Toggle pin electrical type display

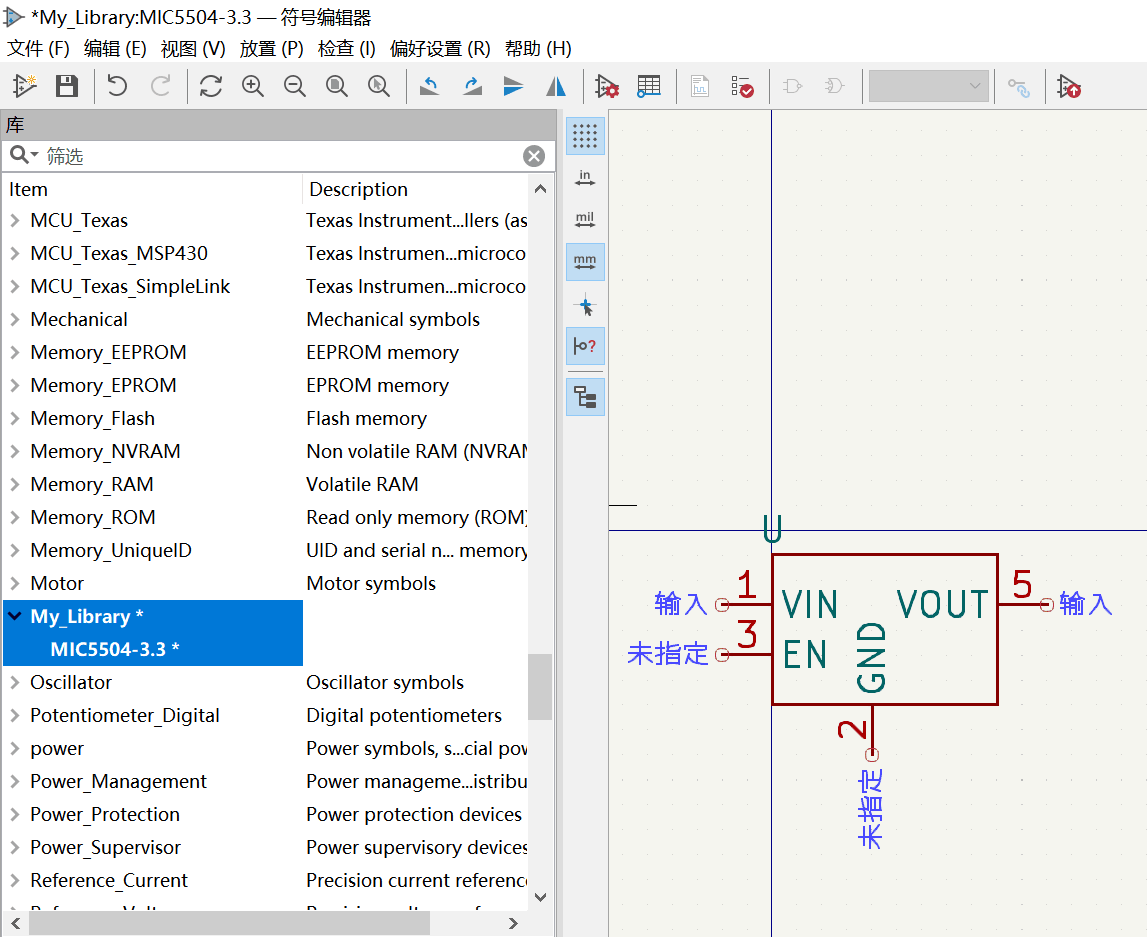(x=585, y=346)
